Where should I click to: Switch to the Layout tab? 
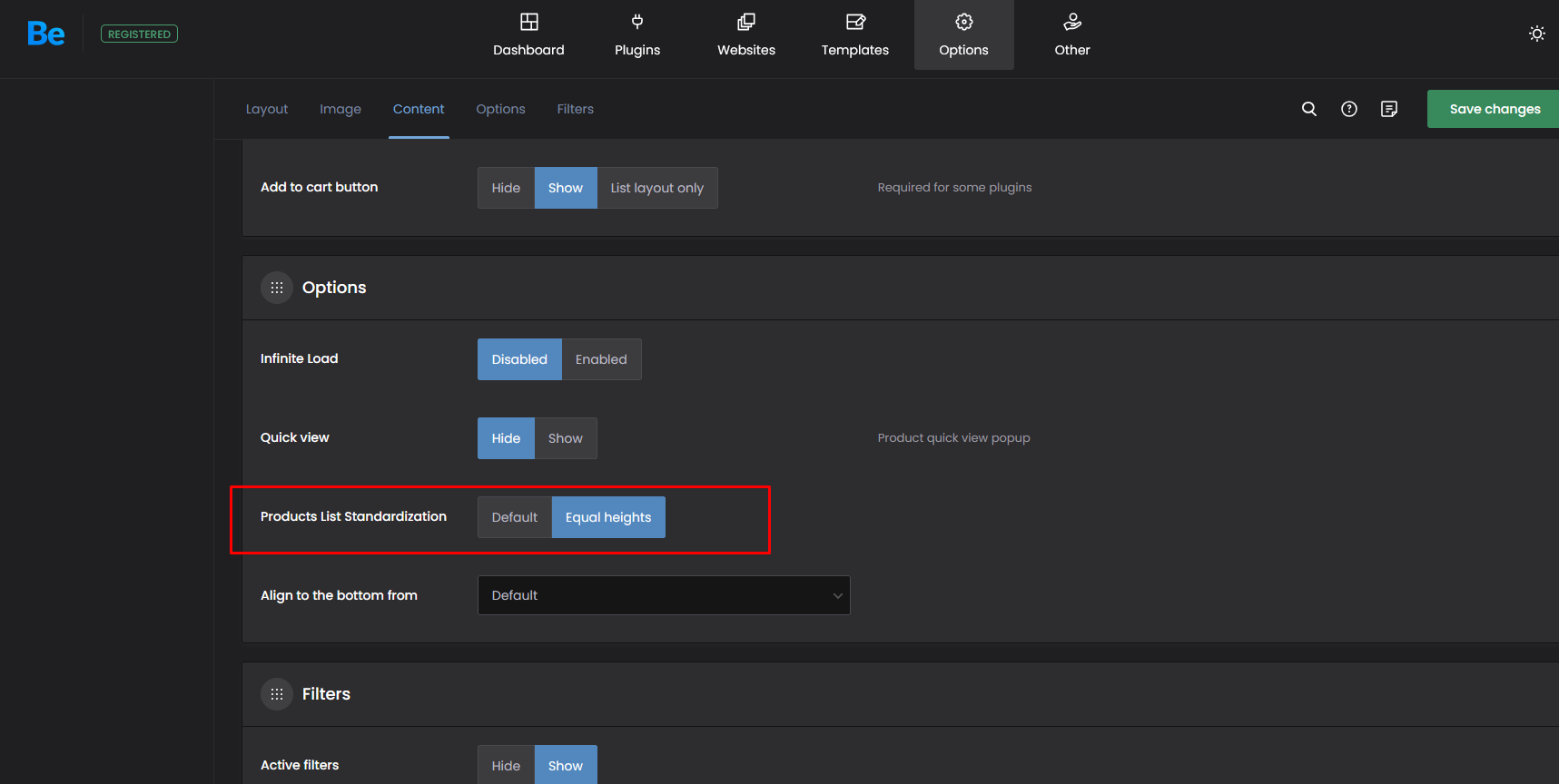pos(267,109)
